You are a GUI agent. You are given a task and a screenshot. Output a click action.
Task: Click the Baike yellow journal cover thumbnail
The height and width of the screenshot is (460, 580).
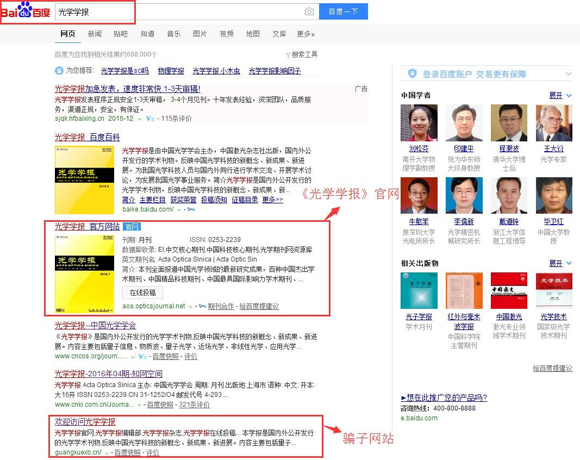click(84, 180)
